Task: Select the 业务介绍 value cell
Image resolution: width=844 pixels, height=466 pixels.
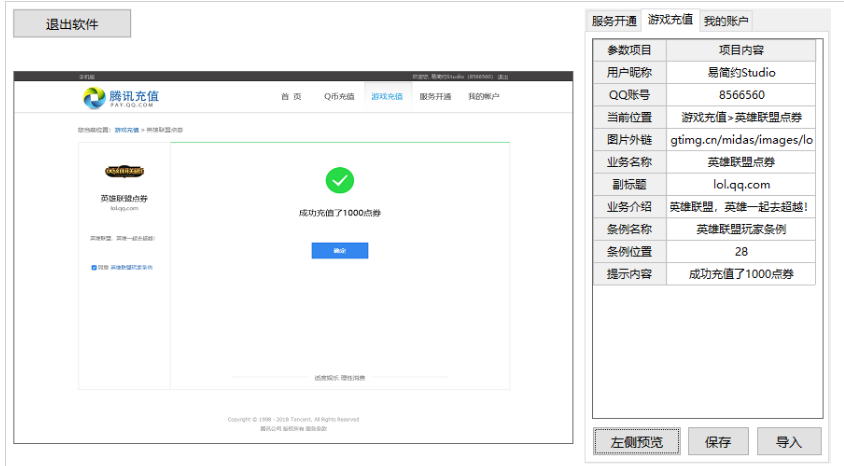Action: 741,207
